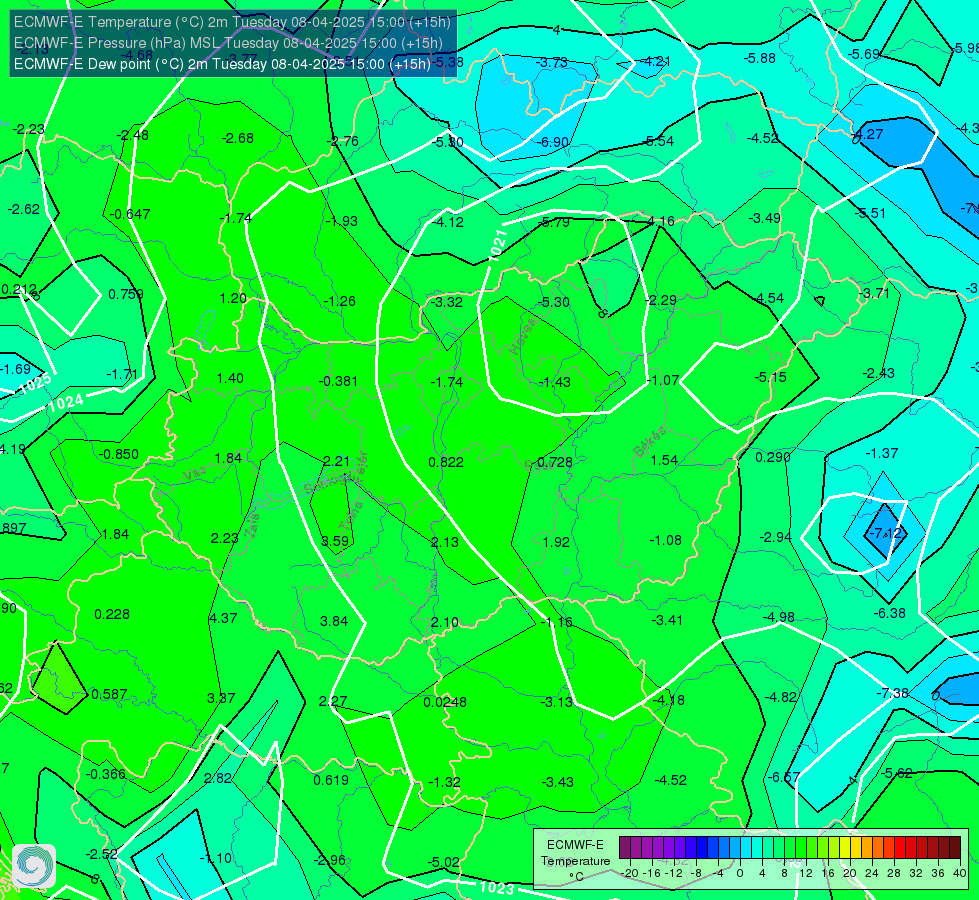Click the 0.228 dew point value
The width and height of the screenshot is (979, 900).
pos(112,614)
